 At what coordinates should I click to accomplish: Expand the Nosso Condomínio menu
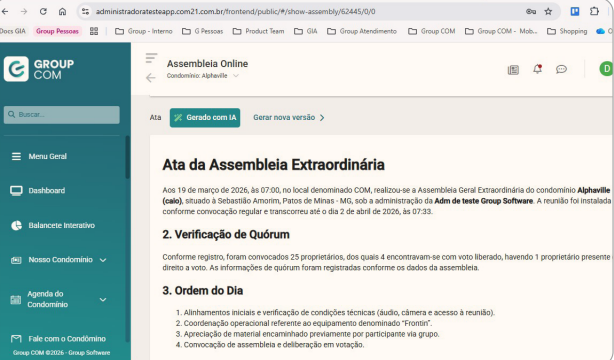(x=59, y=260)
